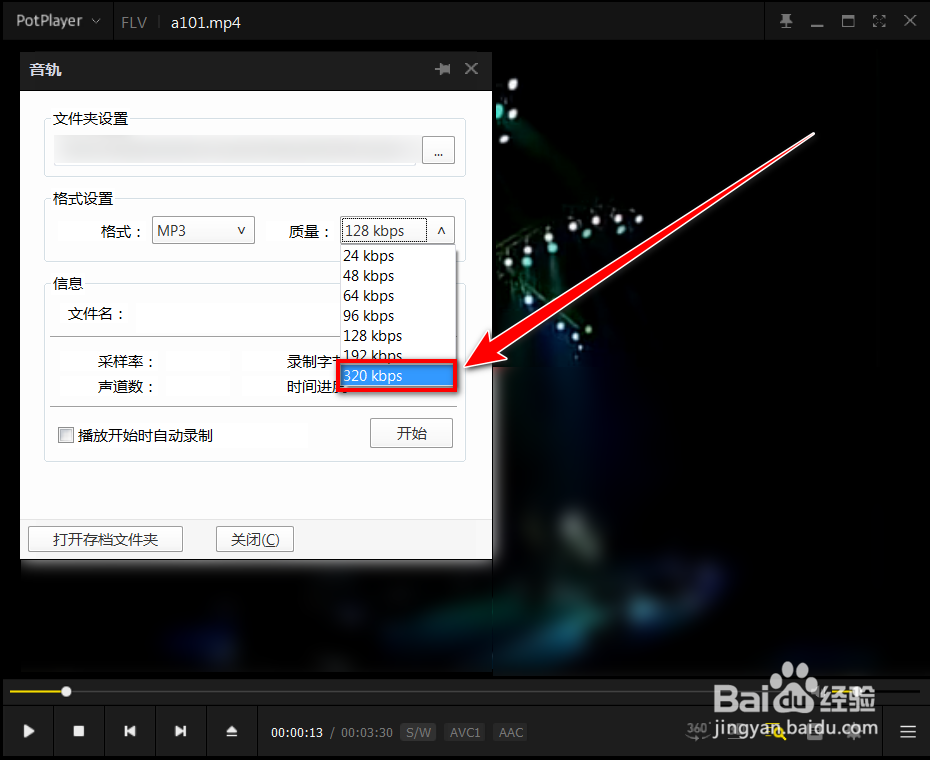The width and height of the screenshot is (930, 760).
Task: Click the eject/open file icon
Action: click(x=232, y=731)
